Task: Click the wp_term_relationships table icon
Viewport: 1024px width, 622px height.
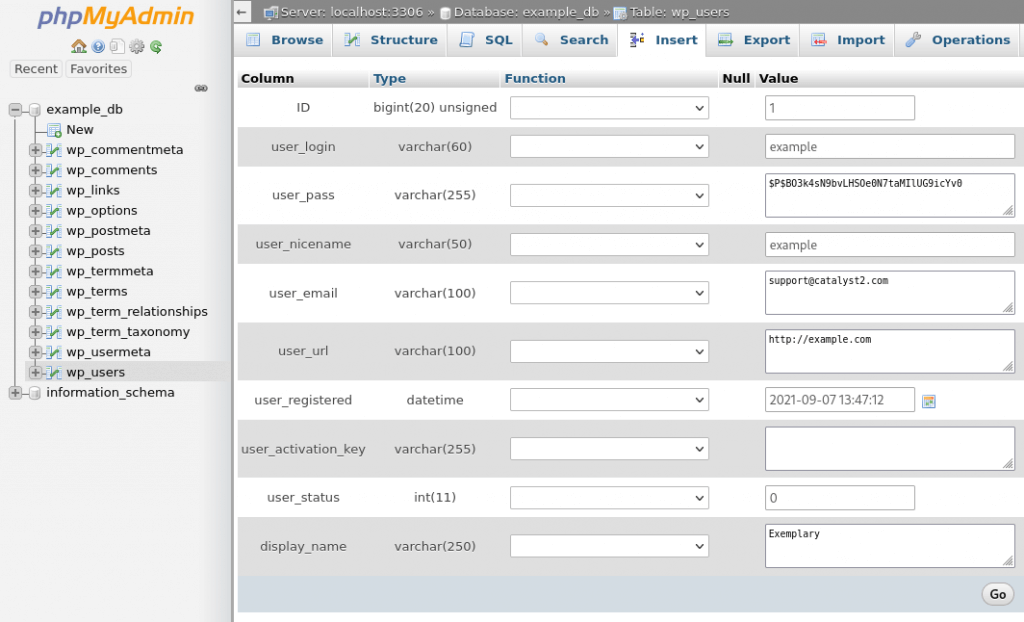Action: tap(54, 312)
